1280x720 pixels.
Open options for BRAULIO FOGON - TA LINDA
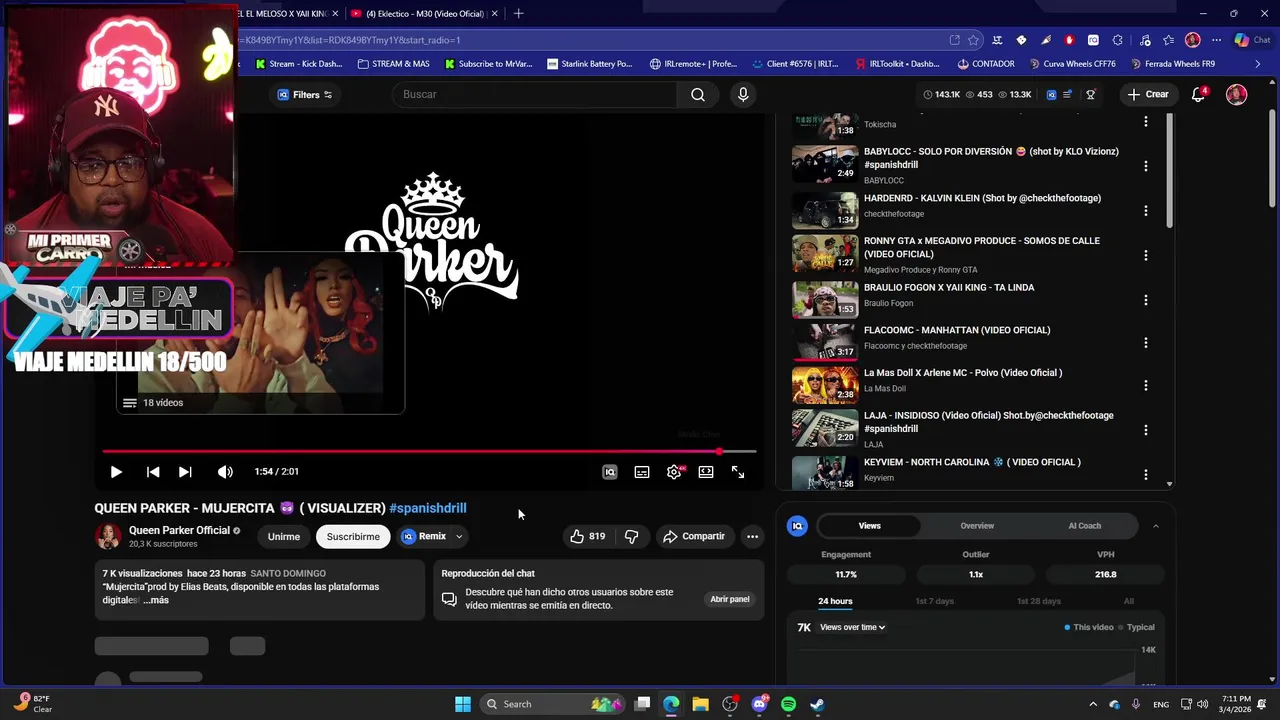(1146, 300)
